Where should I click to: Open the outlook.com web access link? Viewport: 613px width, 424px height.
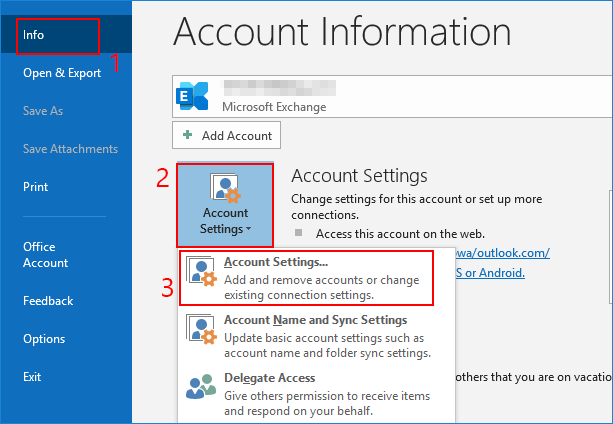point(503,253)
